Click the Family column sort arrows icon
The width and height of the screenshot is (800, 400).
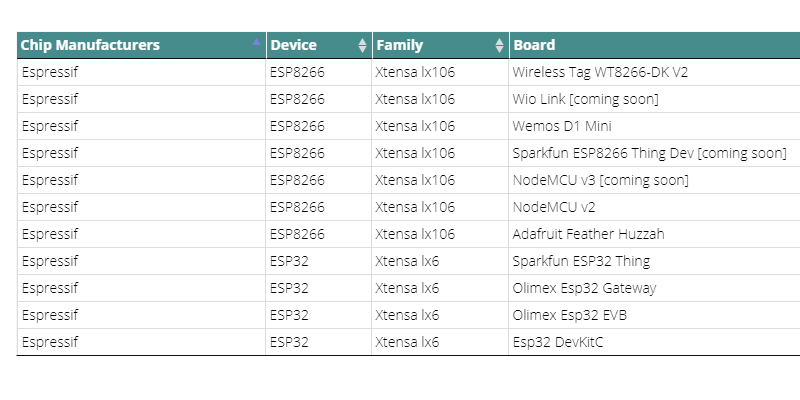(x=499, y=45)
